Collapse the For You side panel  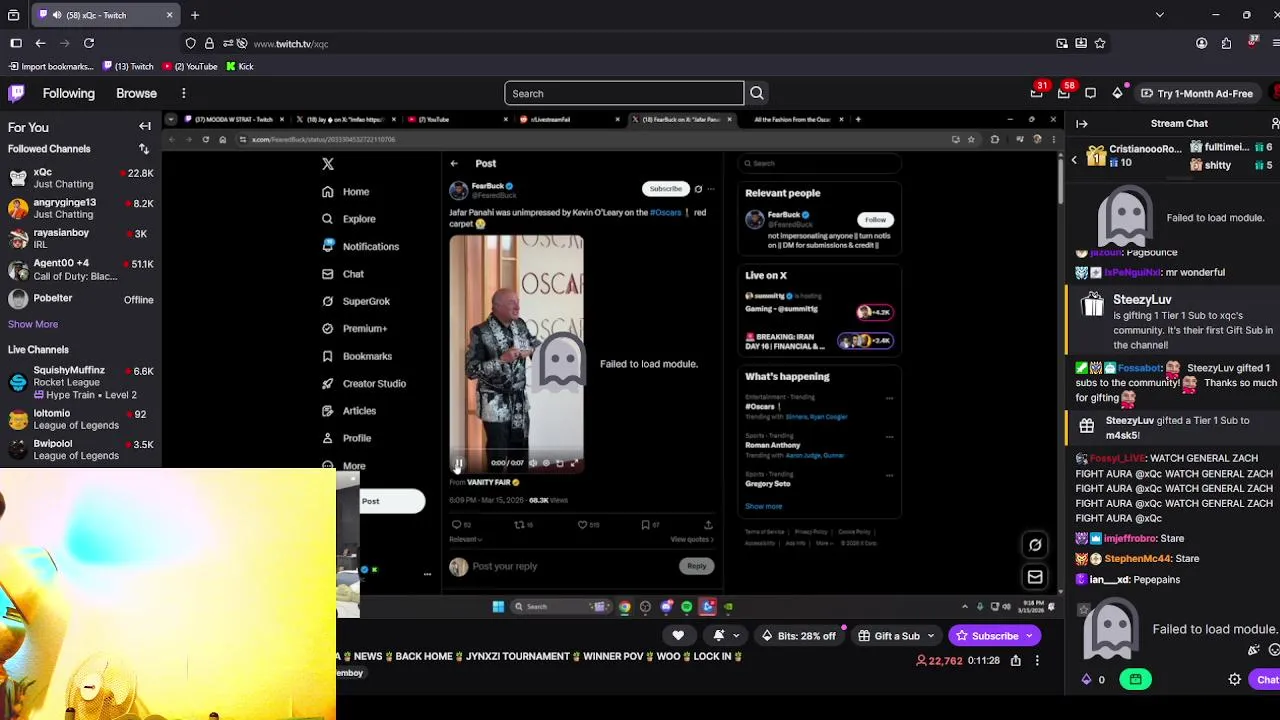coord(145,127)
